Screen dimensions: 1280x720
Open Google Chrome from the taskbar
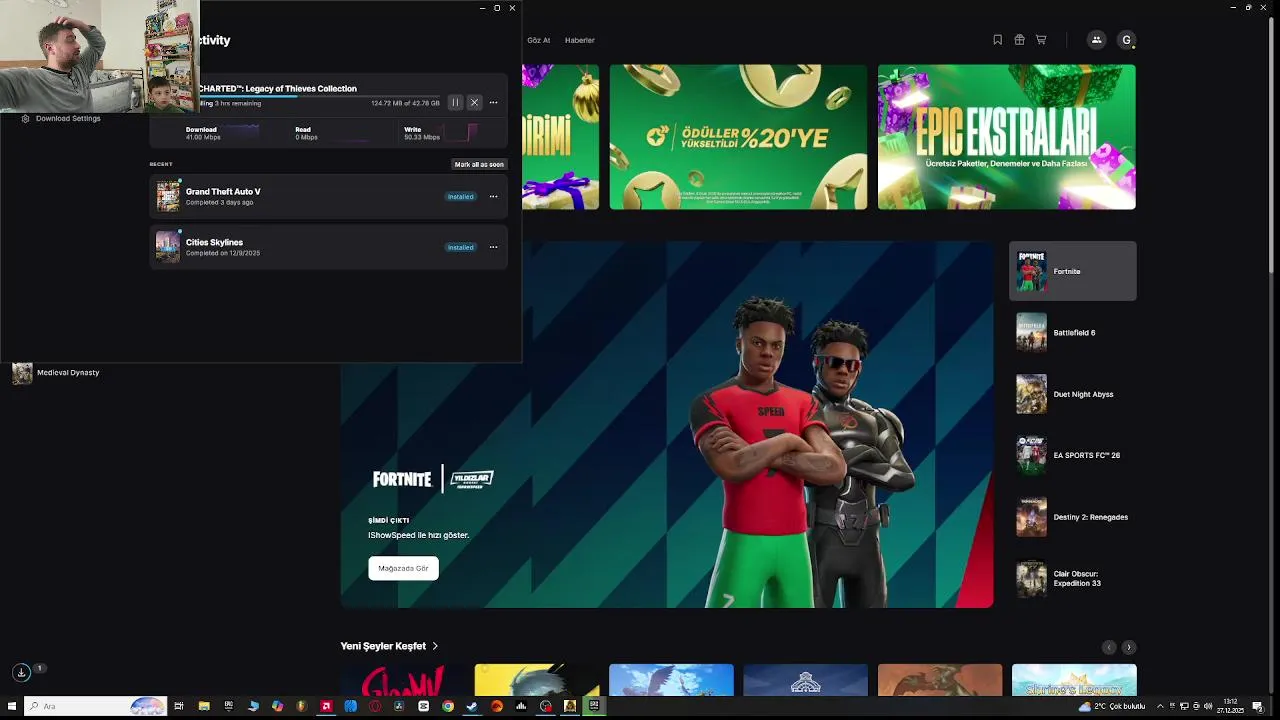click(448, 706)
